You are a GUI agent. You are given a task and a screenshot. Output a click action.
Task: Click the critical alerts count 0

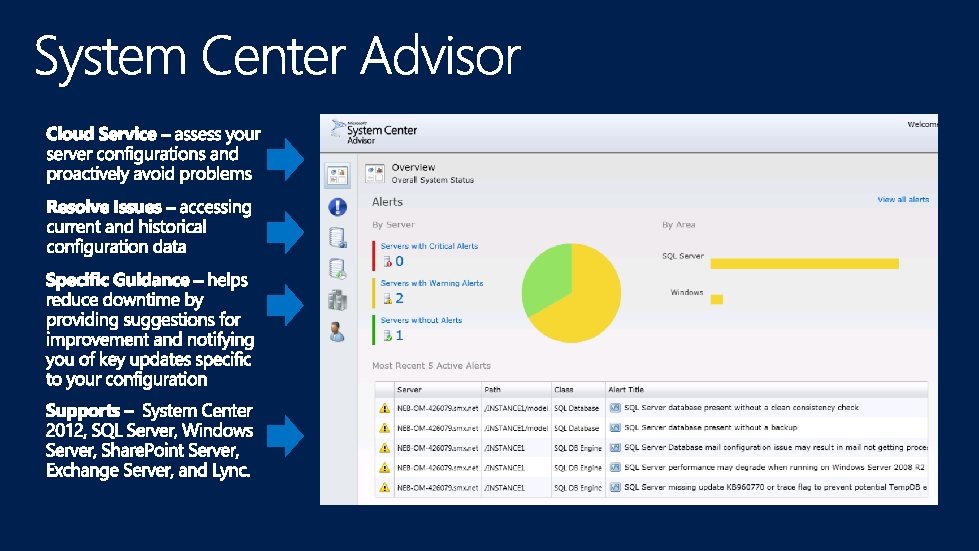click(x=400, y=261)
